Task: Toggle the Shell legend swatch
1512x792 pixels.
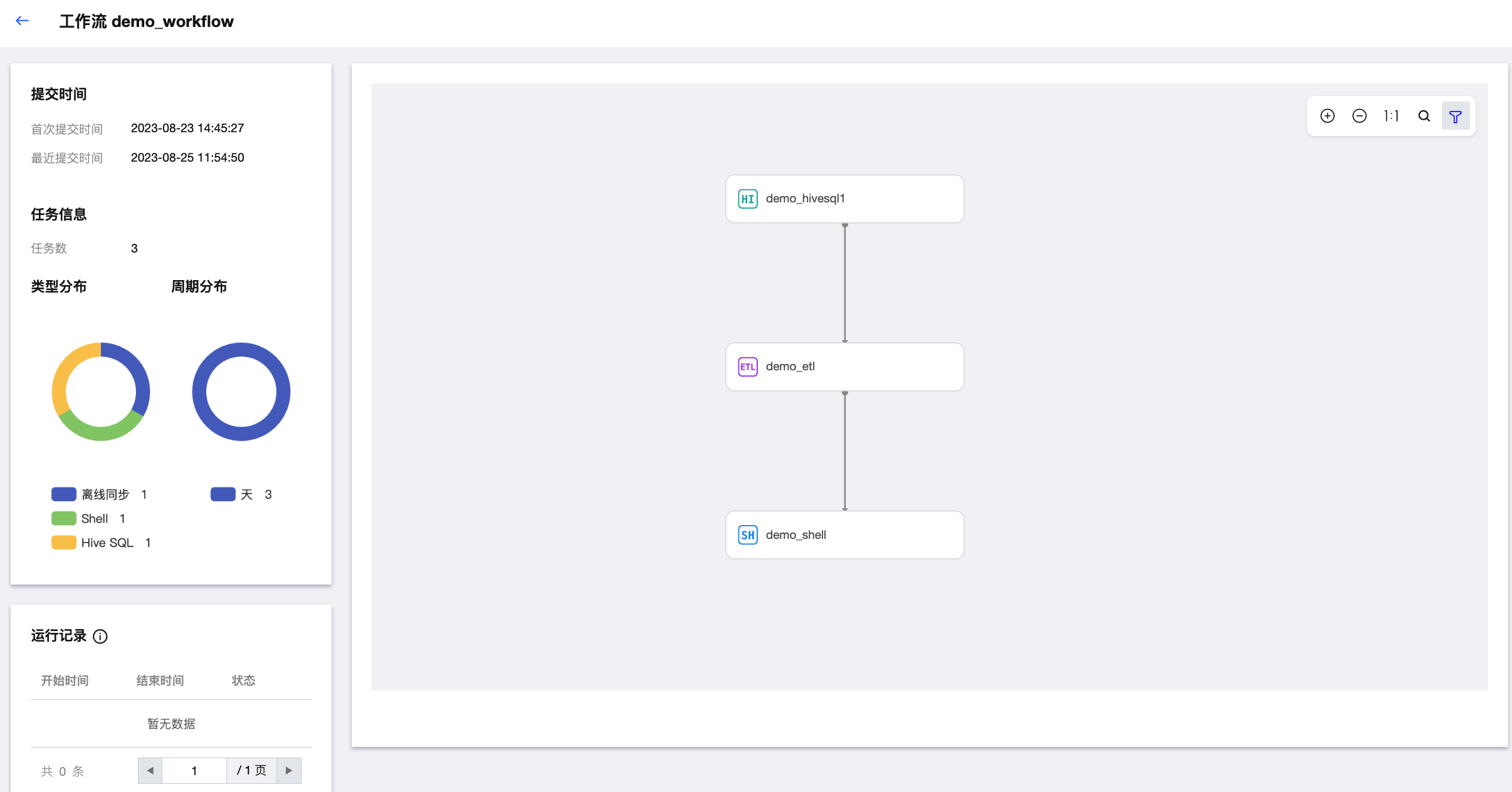Action: pos(64,518)
